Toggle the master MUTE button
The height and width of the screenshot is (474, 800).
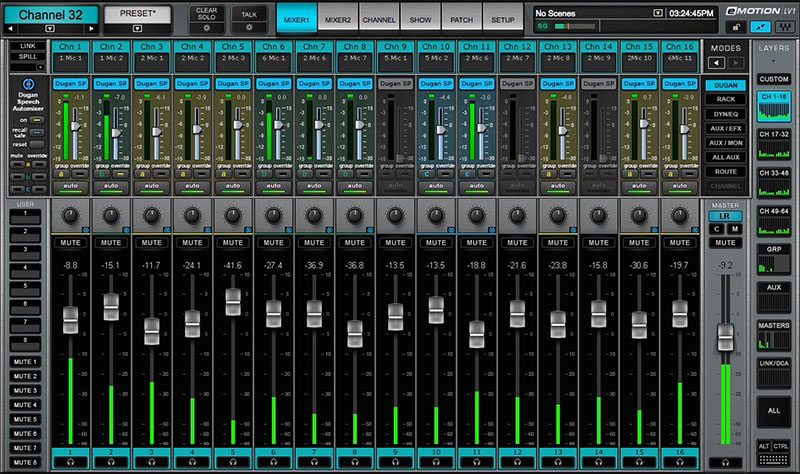pos(725,243)
